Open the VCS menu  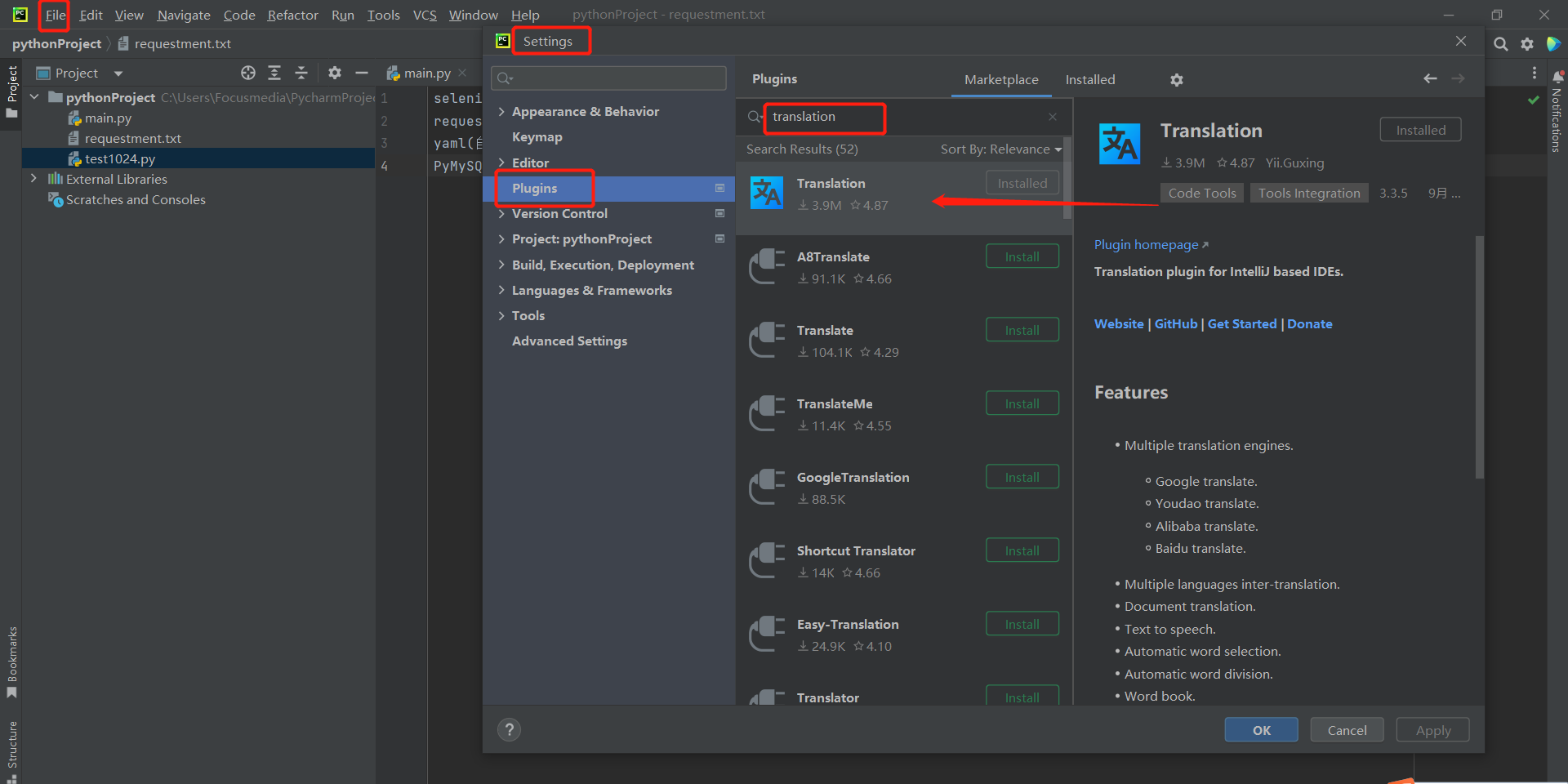(425, 15)
